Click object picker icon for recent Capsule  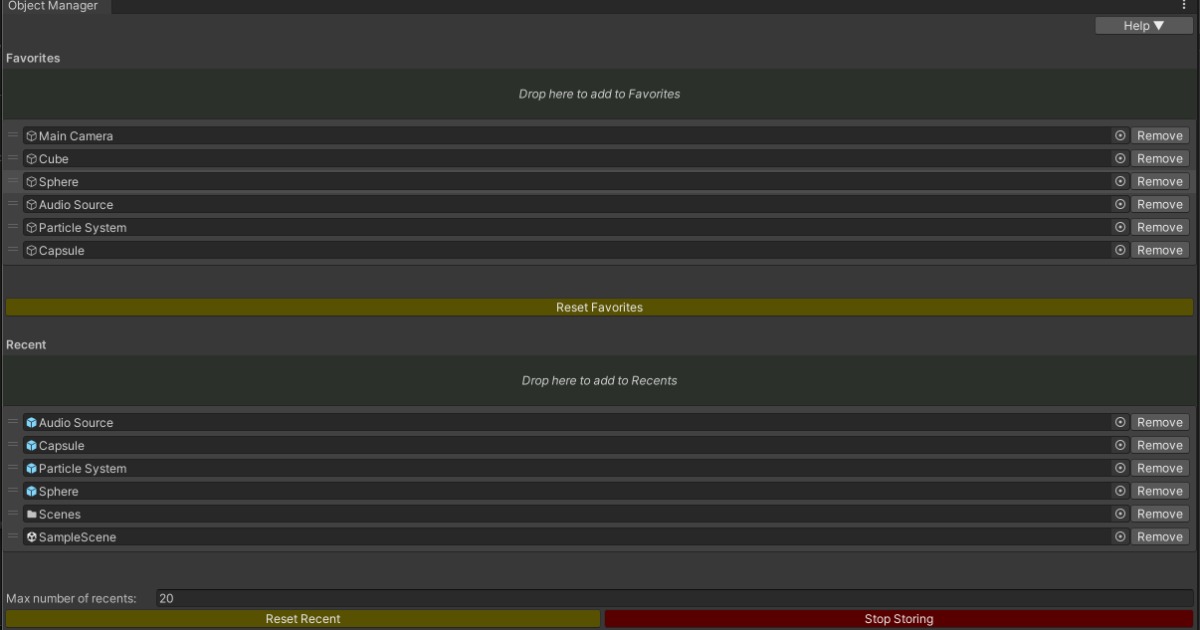point(1120,446)
